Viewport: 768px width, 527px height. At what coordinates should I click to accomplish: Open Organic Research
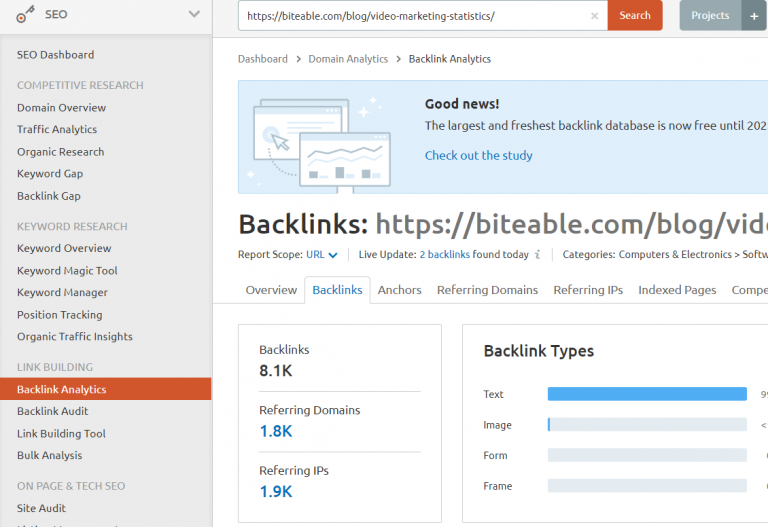tap(60, 152)
